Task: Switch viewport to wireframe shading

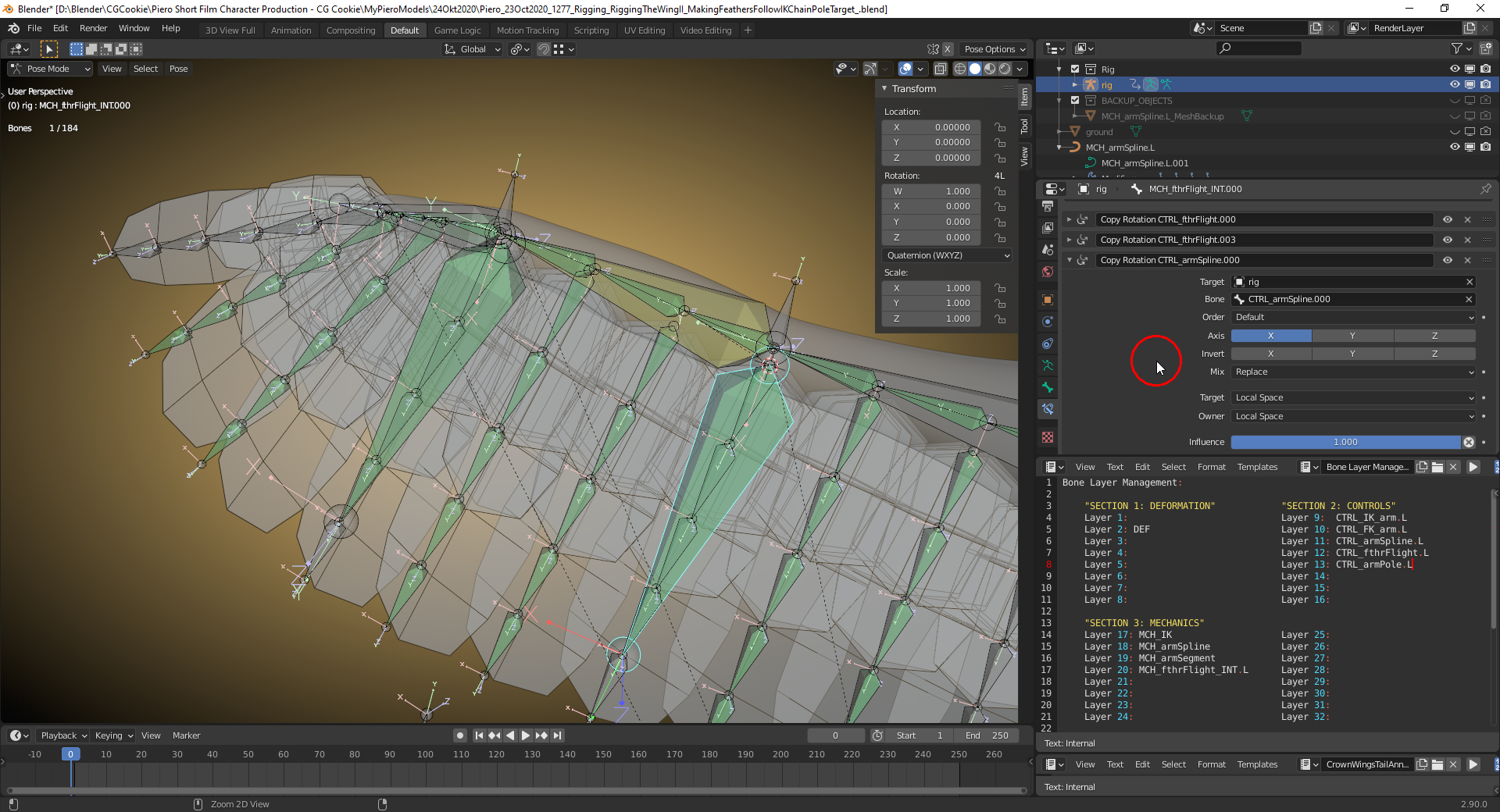Action: pos(960,69)
